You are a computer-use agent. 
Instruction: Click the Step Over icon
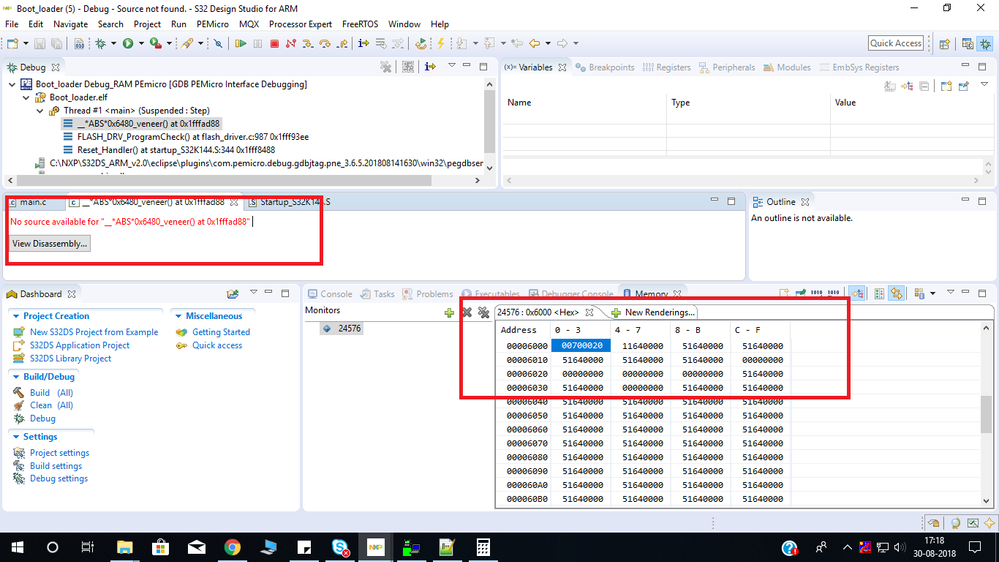pyautogui.click(x=325, y=43)
